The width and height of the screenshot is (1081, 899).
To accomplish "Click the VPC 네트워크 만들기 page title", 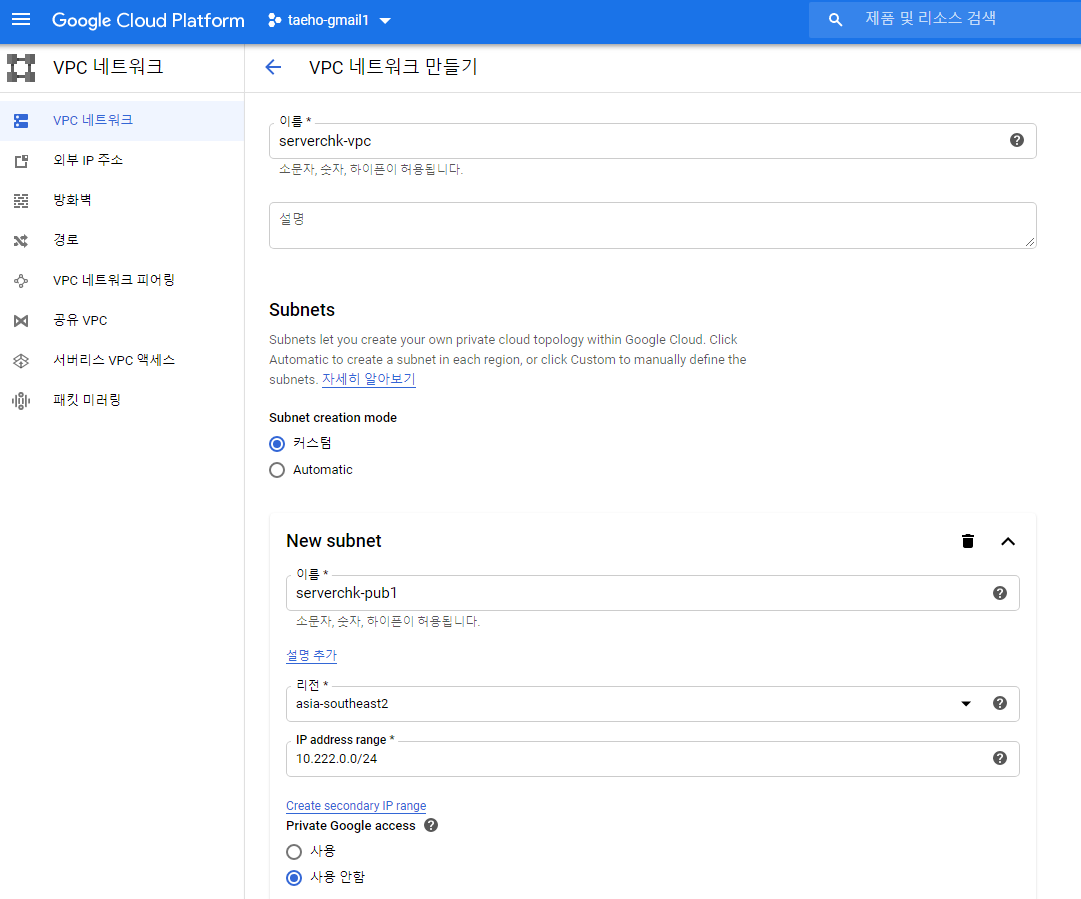I will (393, 67).
